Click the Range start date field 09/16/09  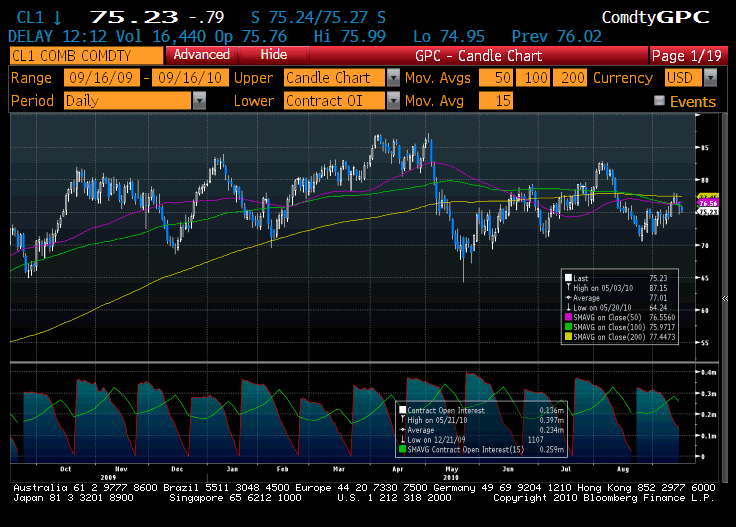[101, 78]
